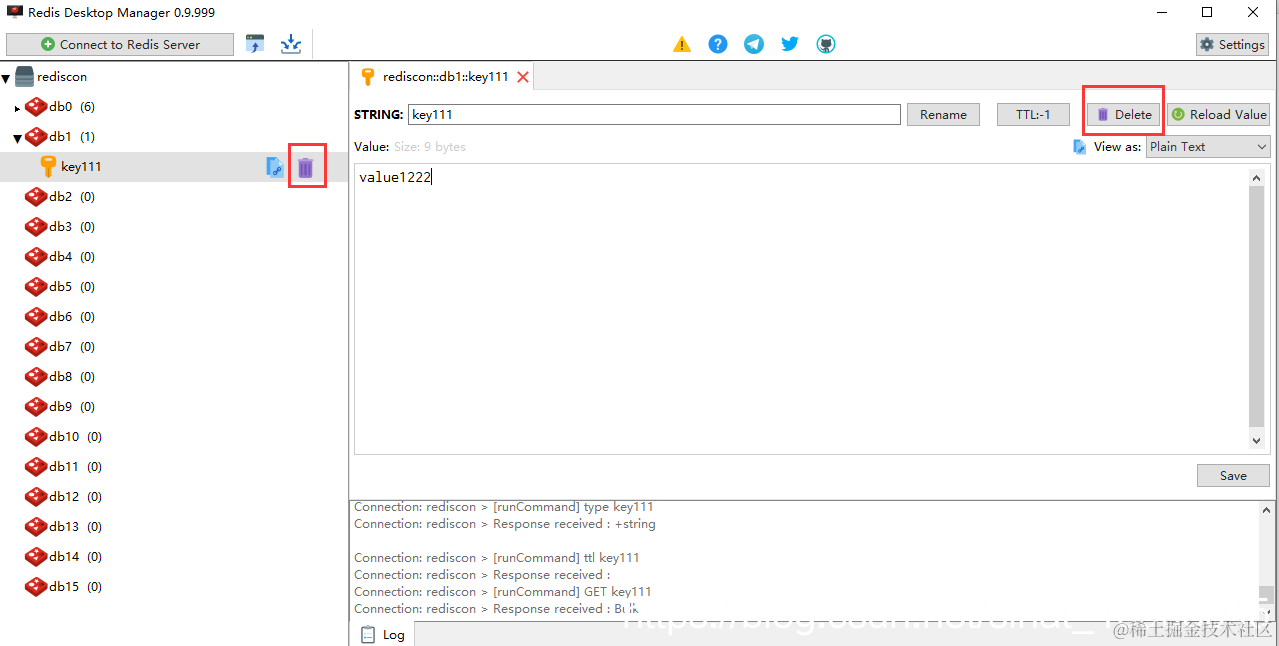
Task: Open Settings
Action: click(1232, 44)
